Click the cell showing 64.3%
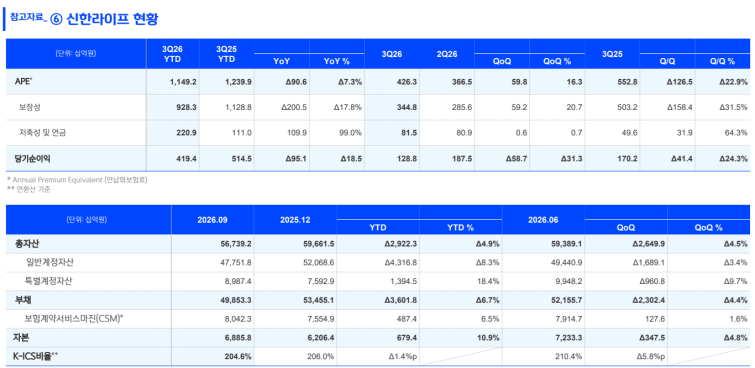Image resolution: width=755 pixels, height=368 pixels. pos(737,132)
